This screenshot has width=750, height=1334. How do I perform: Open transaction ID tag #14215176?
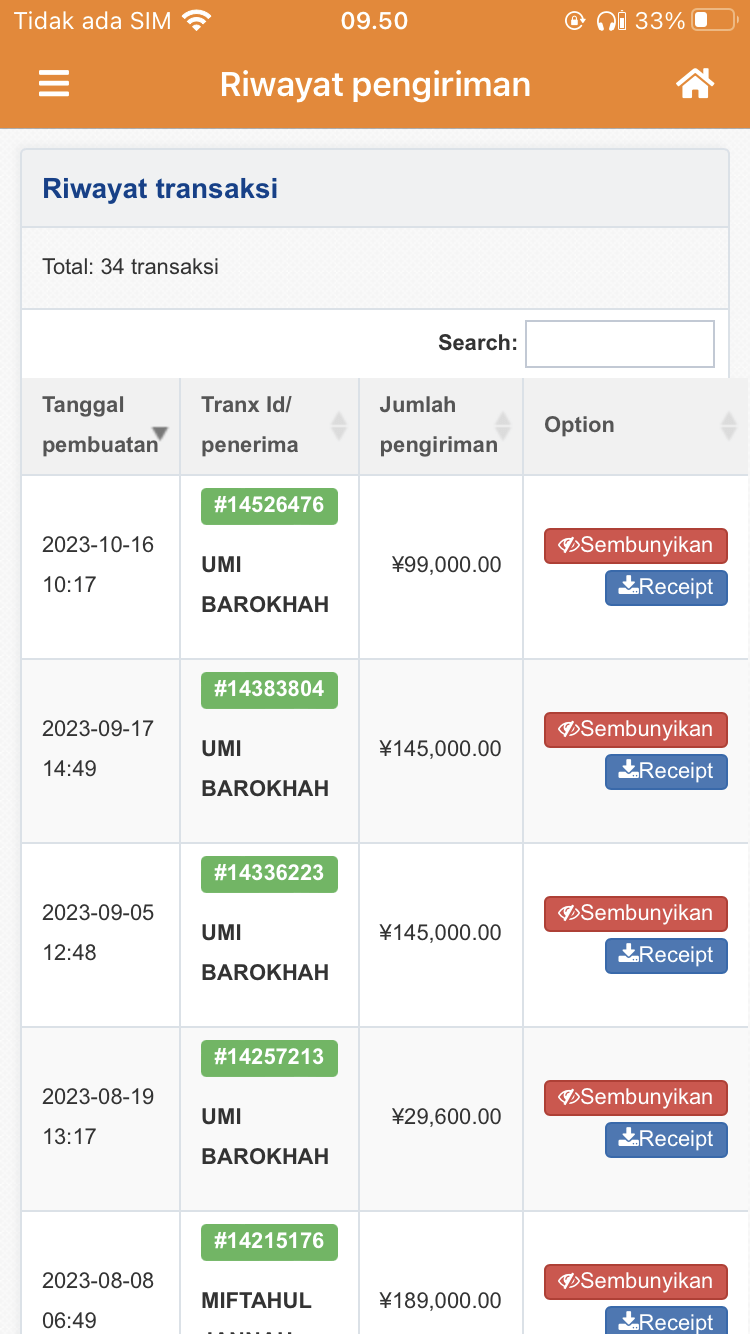pos(269,1242)
